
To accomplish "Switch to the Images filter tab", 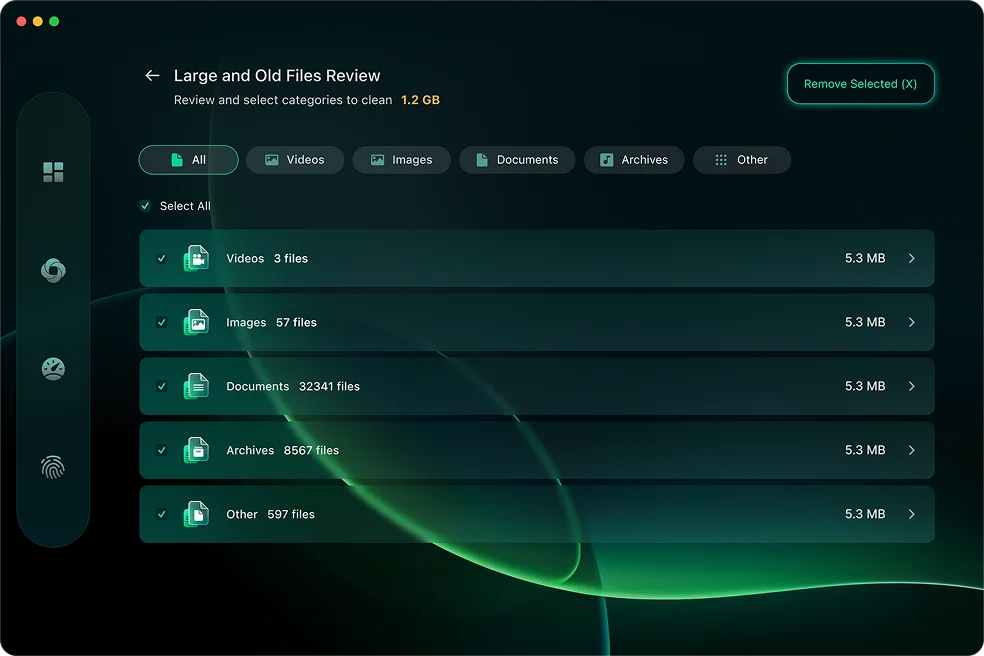I will [401, 160].
